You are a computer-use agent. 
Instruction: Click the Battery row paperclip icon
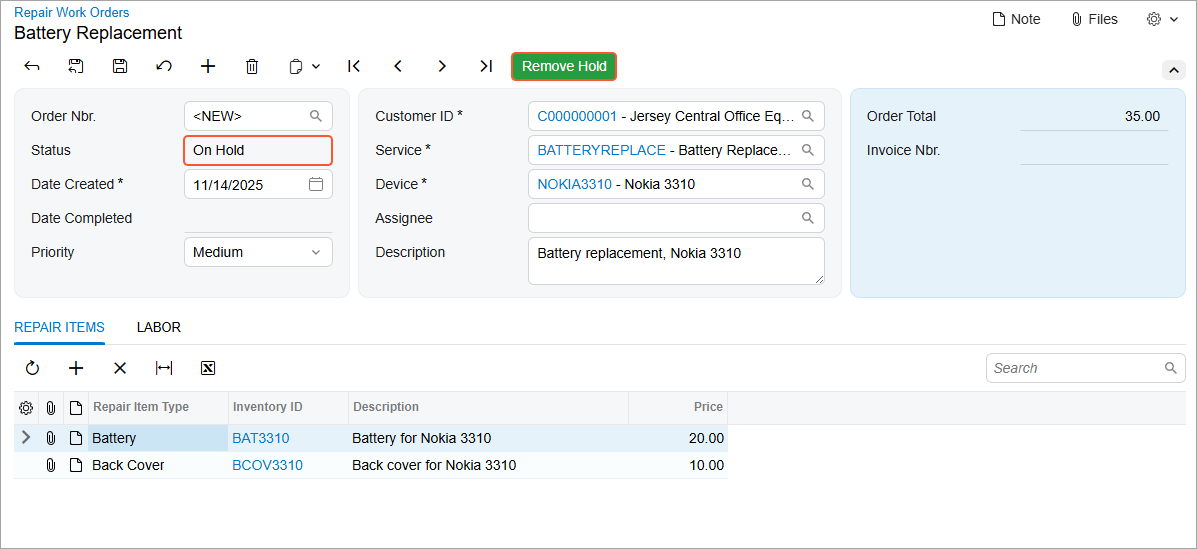(x=50, y=438)
